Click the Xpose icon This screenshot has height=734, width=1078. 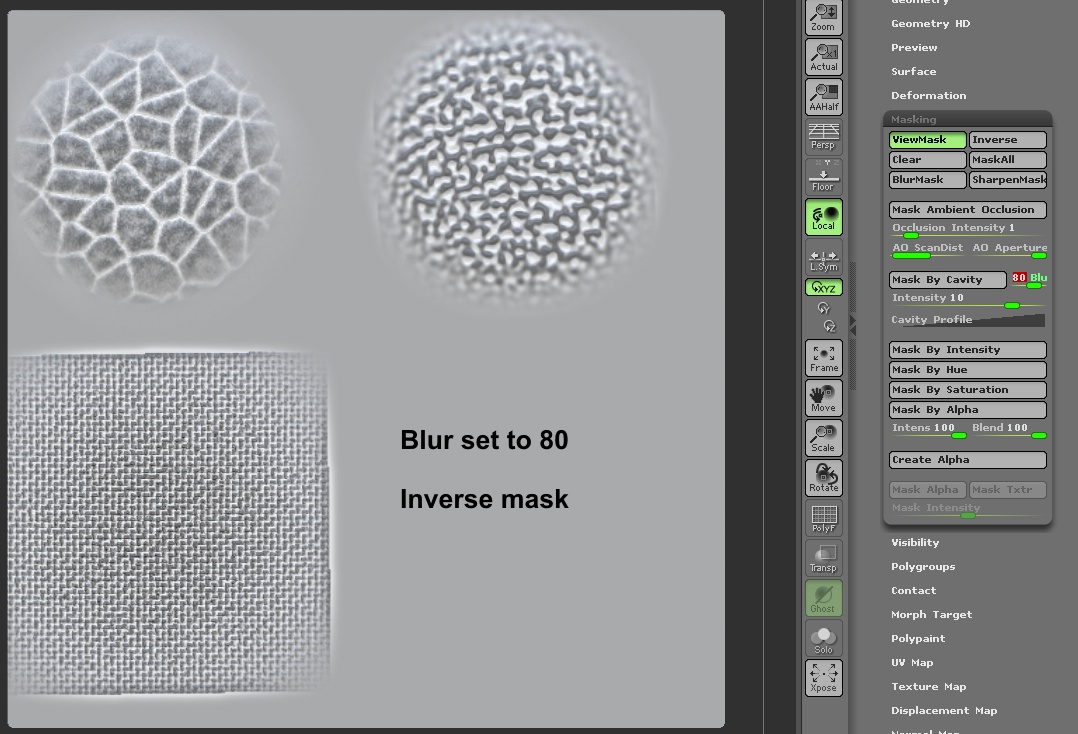[823, 678]
